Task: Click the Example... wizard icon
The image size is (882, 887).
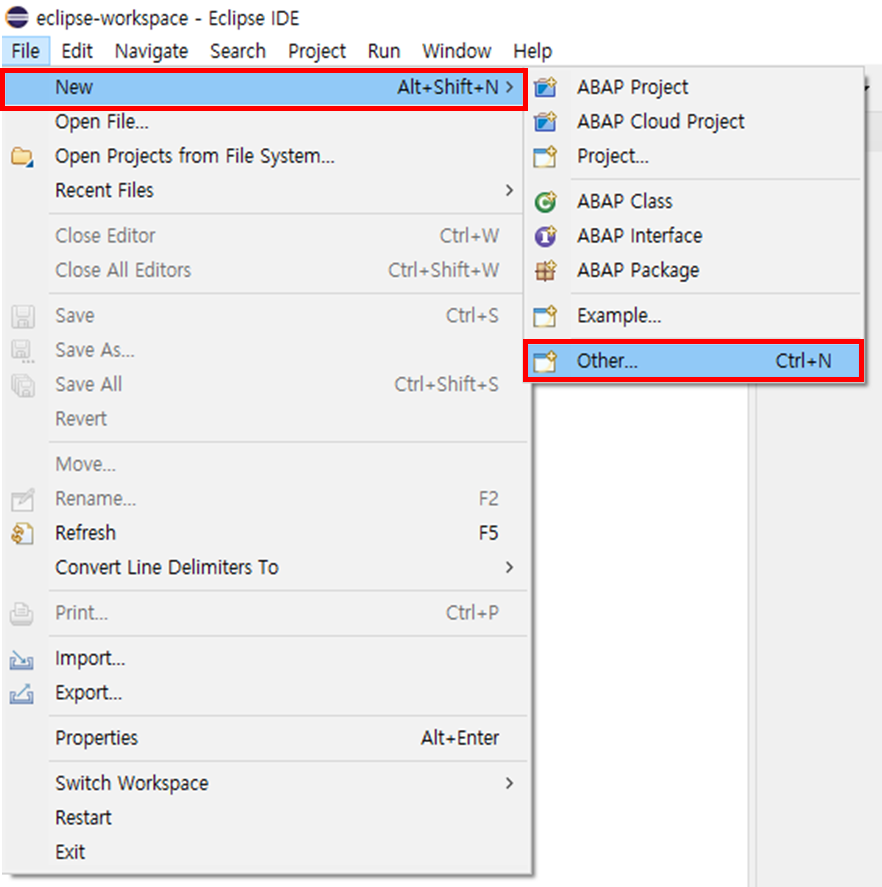Action: click(x=545, y=316)
